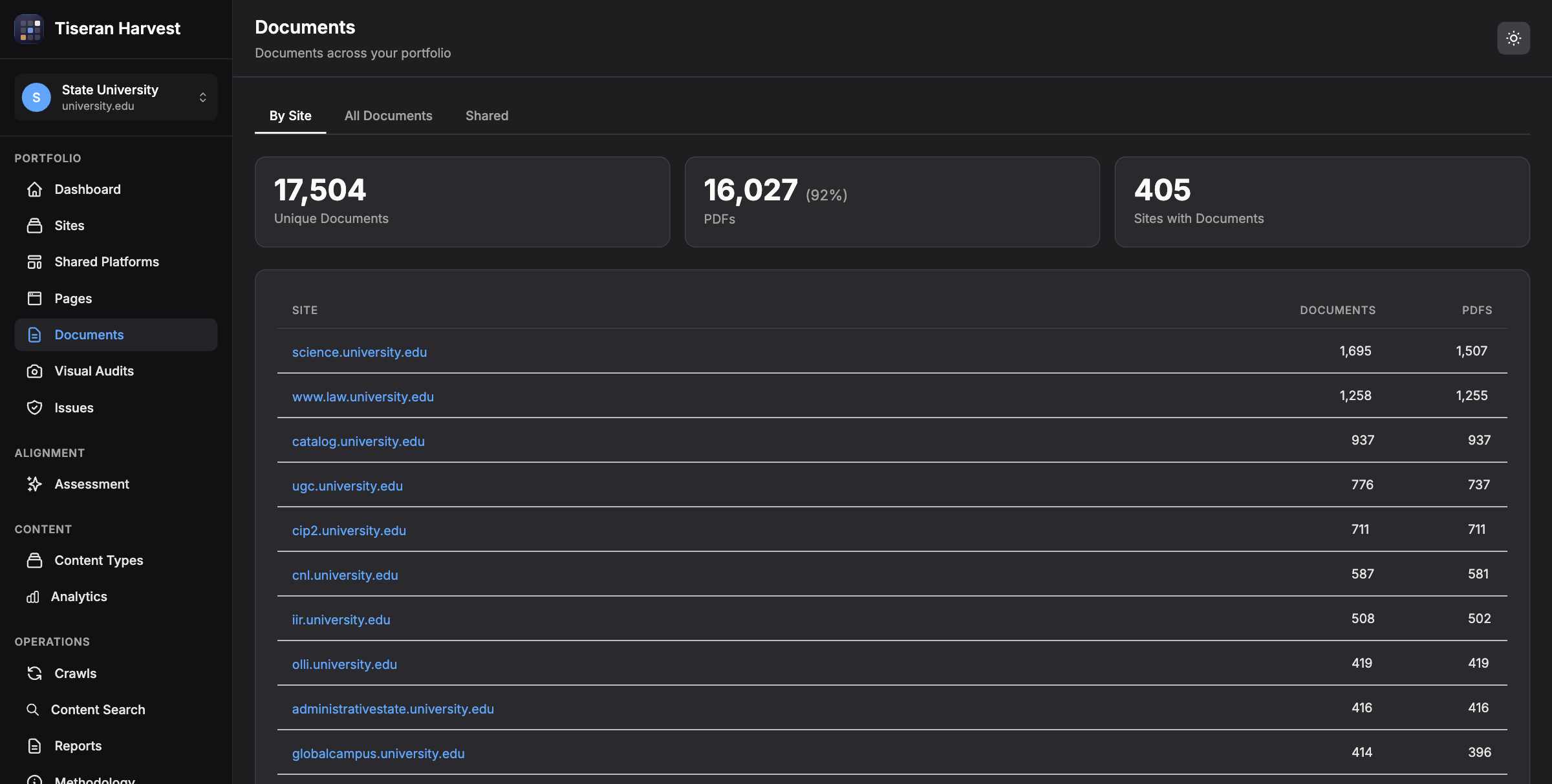Click the 16,027 PDFs stat card
This screenshot has height=784, width=1552.
pos(892,202)
